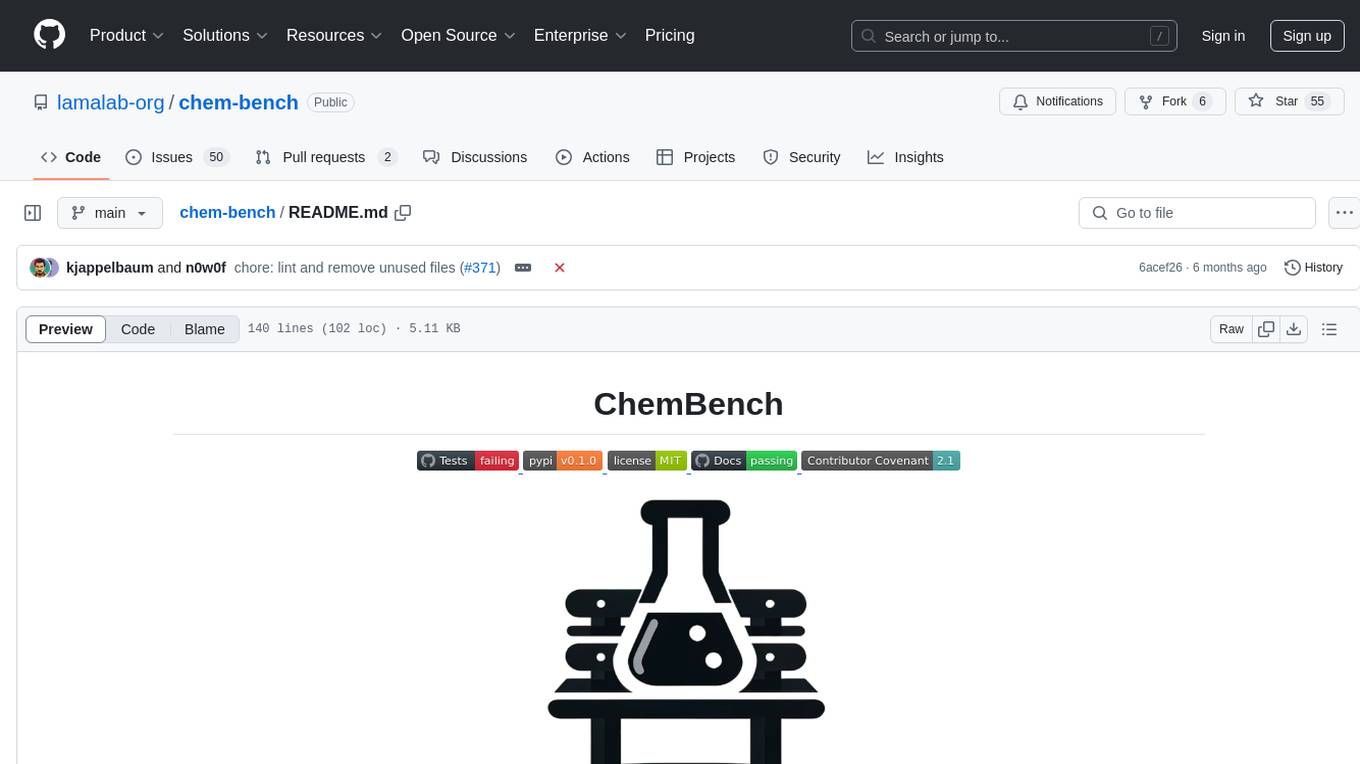Screen dimensions: 1360x764
Task: View the failed checks red X icon
Action: pyautogui.click(x=560, y=267)
